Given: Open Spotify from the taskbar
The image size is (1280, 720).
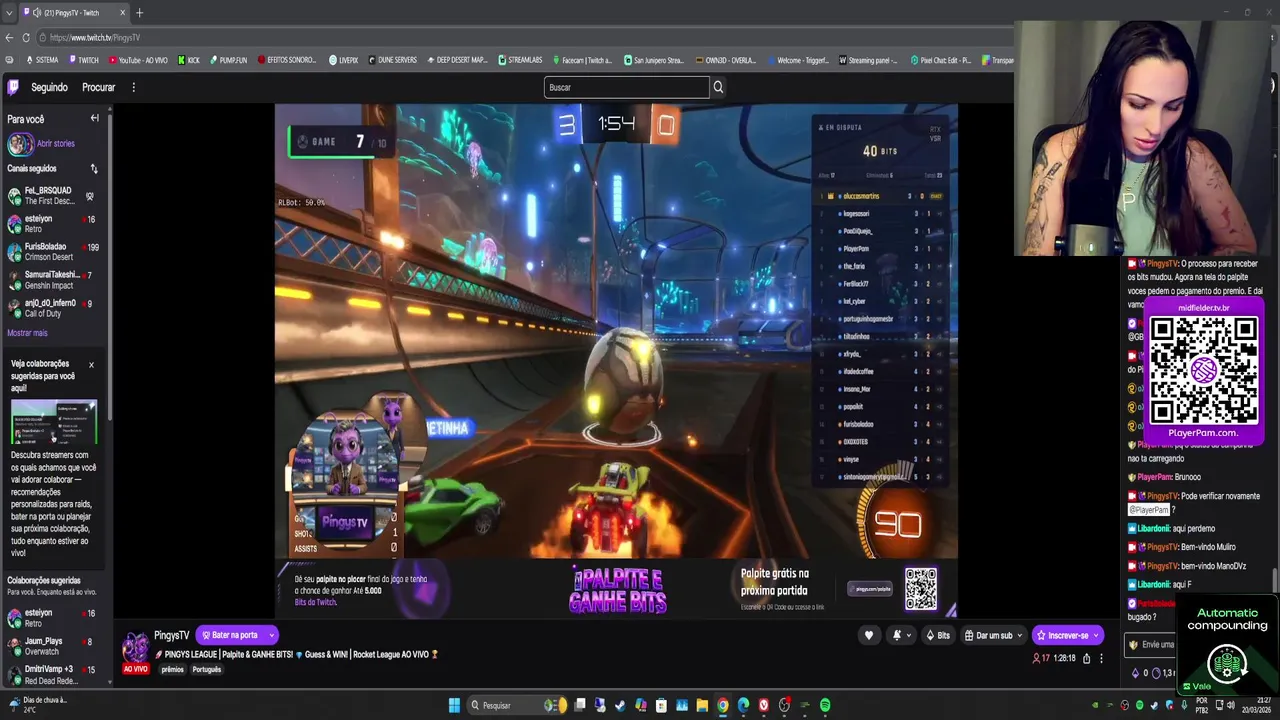Looking at the screenshot, I should click(x=825, y=705).
